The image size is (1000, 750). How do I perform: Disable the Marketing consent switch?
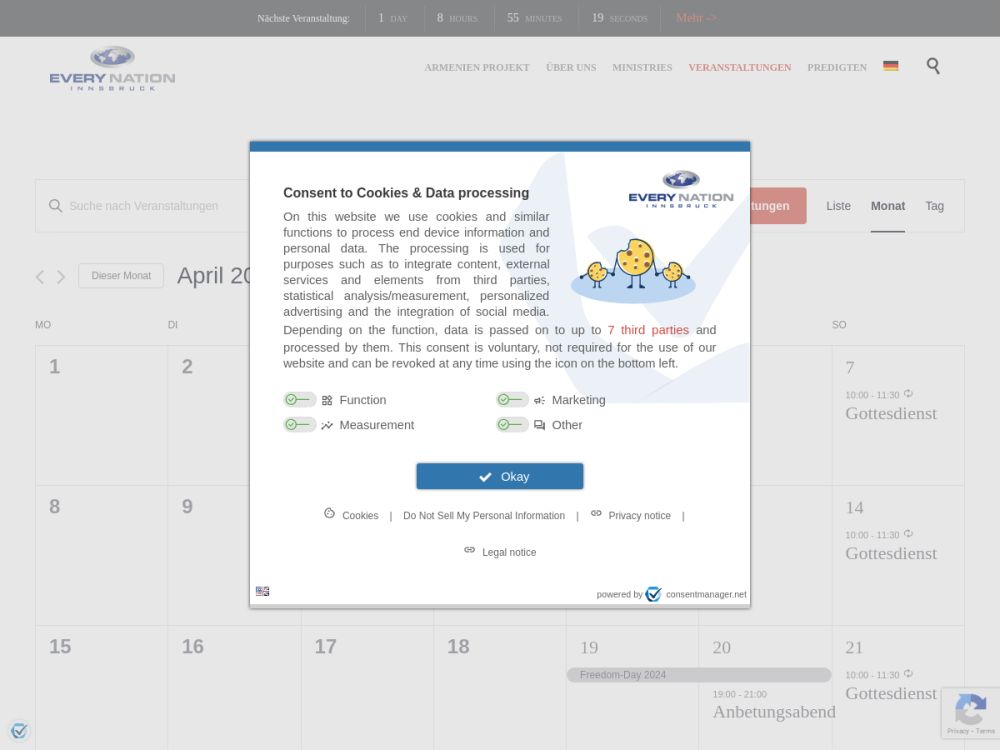click(512, 400)
